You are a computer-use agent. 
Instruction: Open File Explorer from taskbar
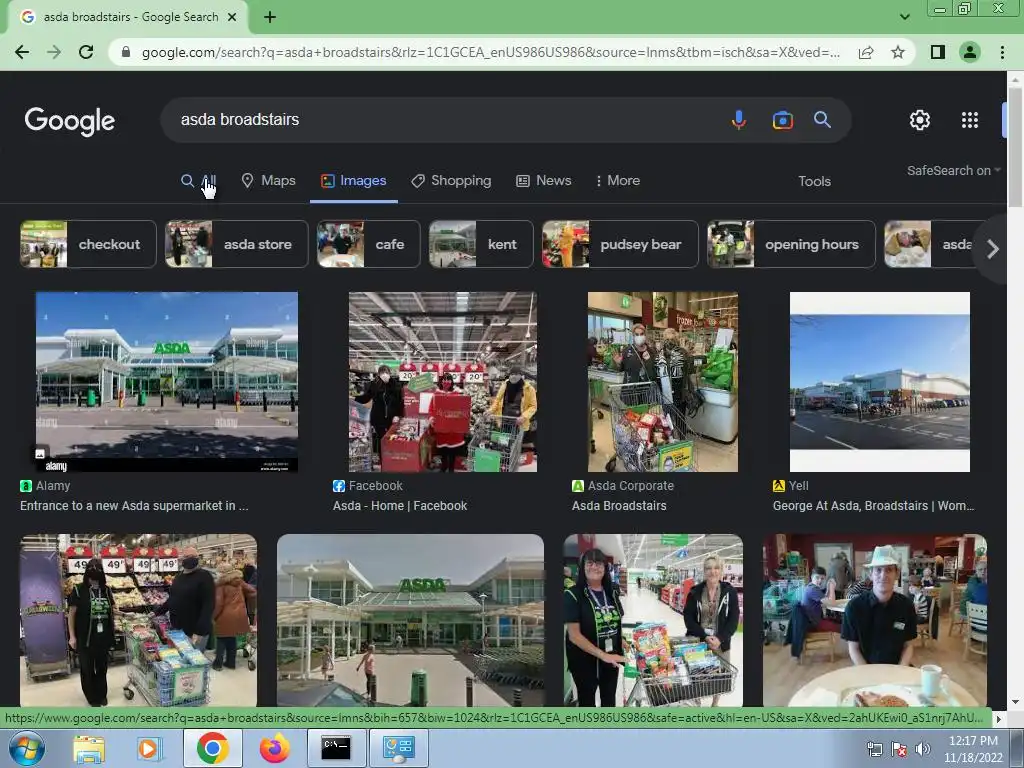88,748
